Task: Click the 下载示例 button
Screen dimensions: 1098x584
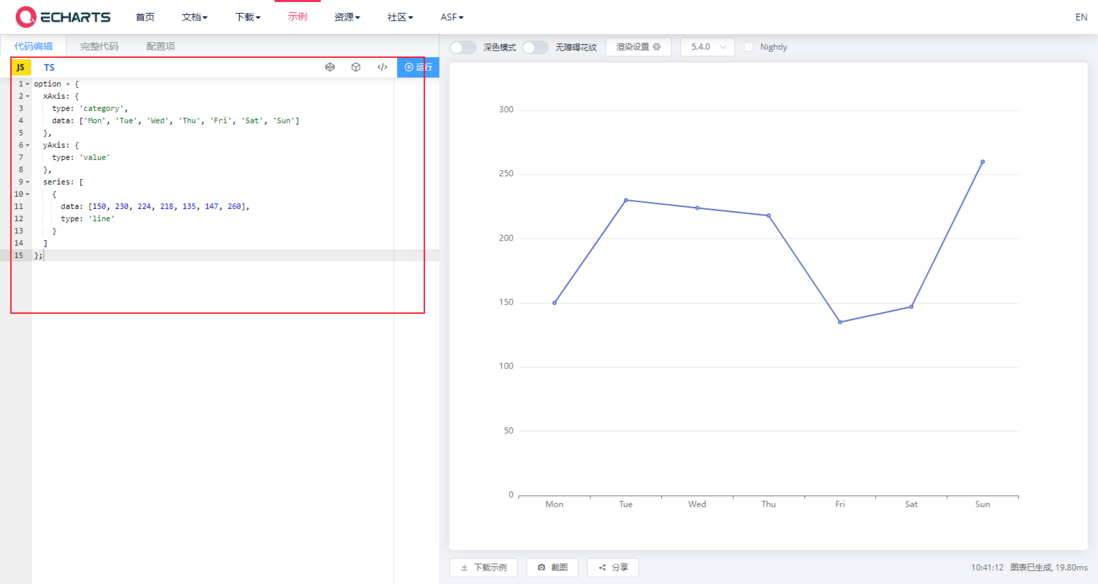Action: 483,568
